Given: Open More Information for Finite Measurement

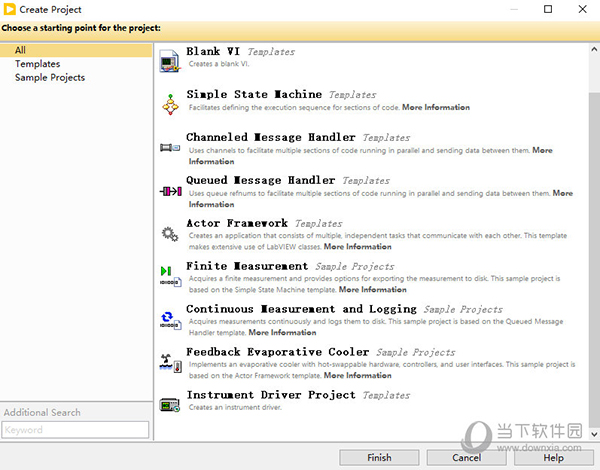Looking at the screenshot, I should pos(373,290).
